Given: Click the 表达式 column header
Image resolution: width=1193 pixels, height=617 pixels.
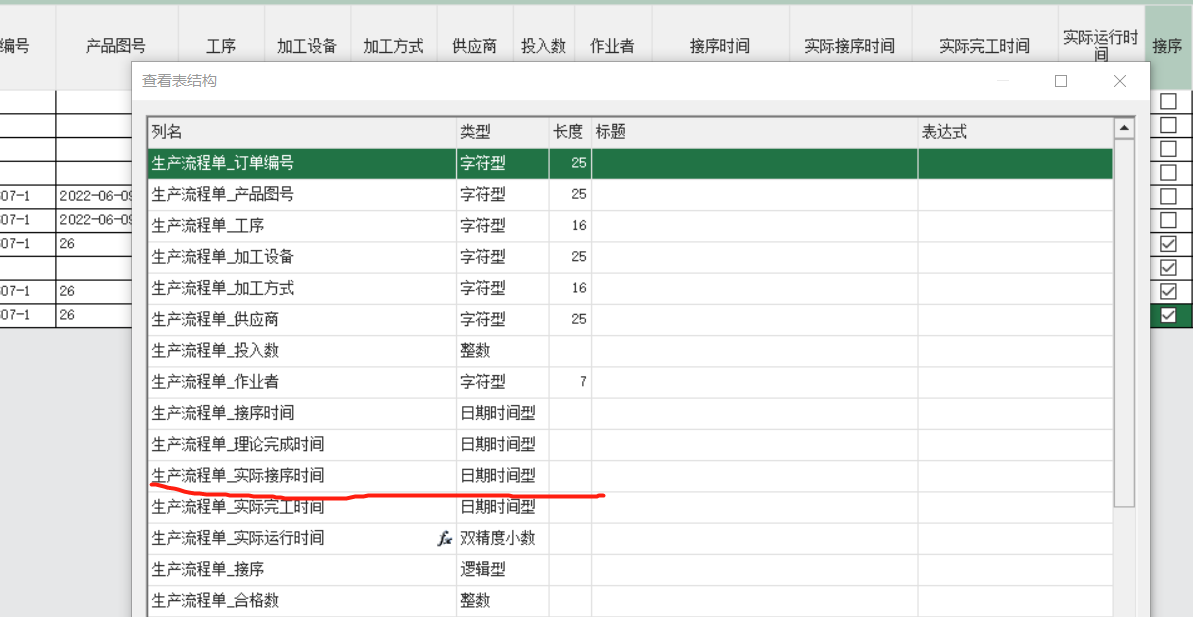Looking at the screenshot, I should pyautogui.click(x=1012, y=132).
